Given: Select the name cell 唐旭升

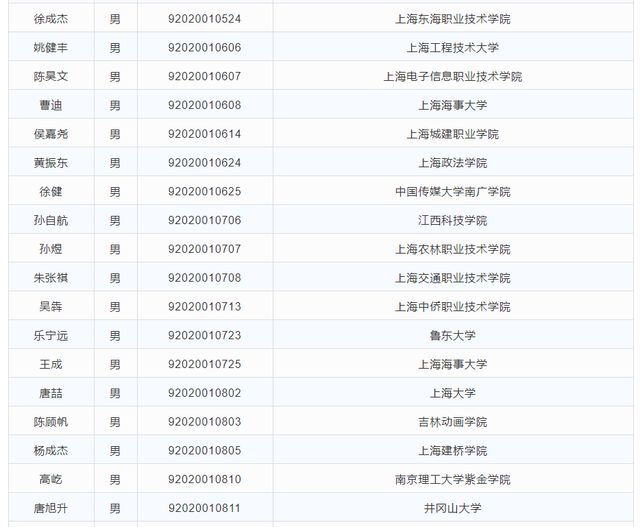Looking at the screenshot, I should (x=51, y=508).
